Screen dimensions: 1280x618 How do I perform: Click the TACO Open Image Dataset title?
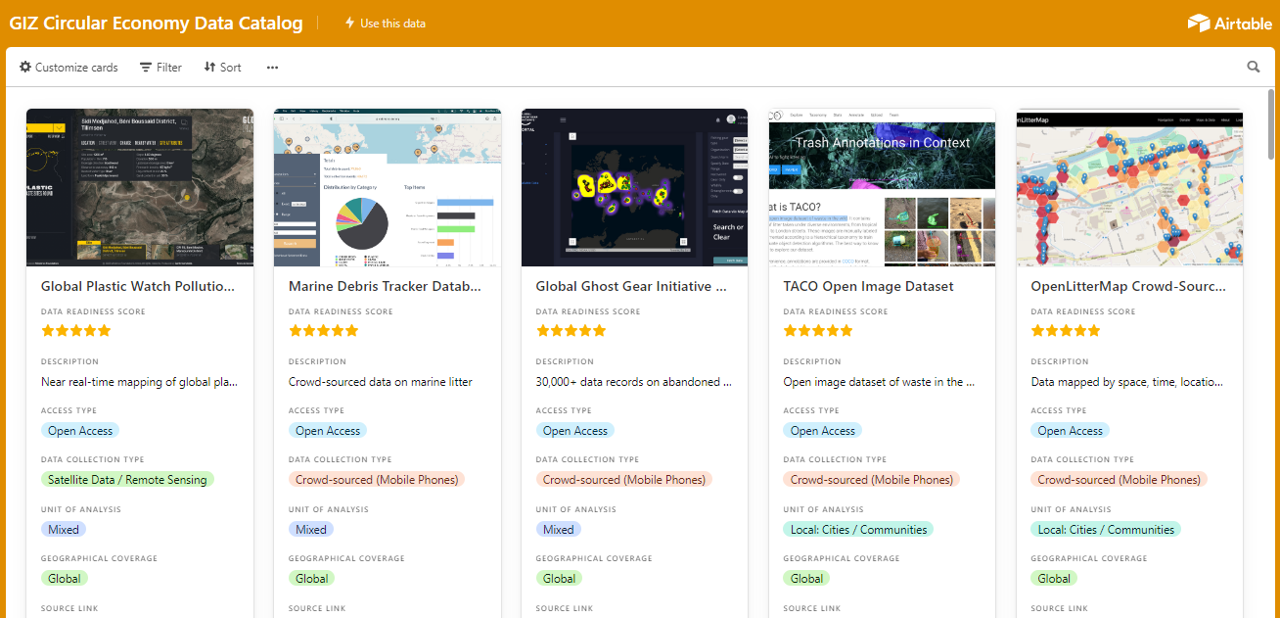(x=868, y=286)
